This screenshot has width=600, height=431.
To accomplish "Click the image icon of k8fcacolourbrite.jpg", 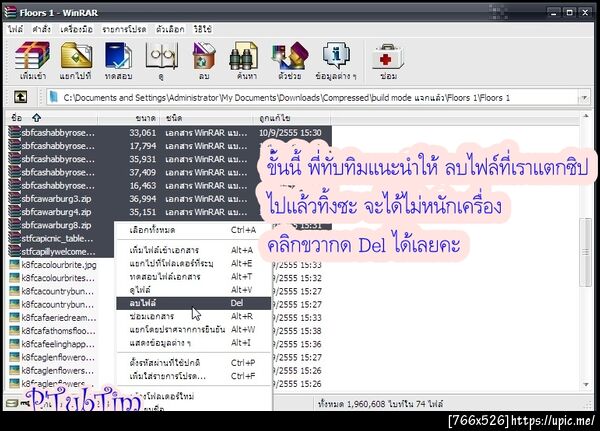I will 15,264.
